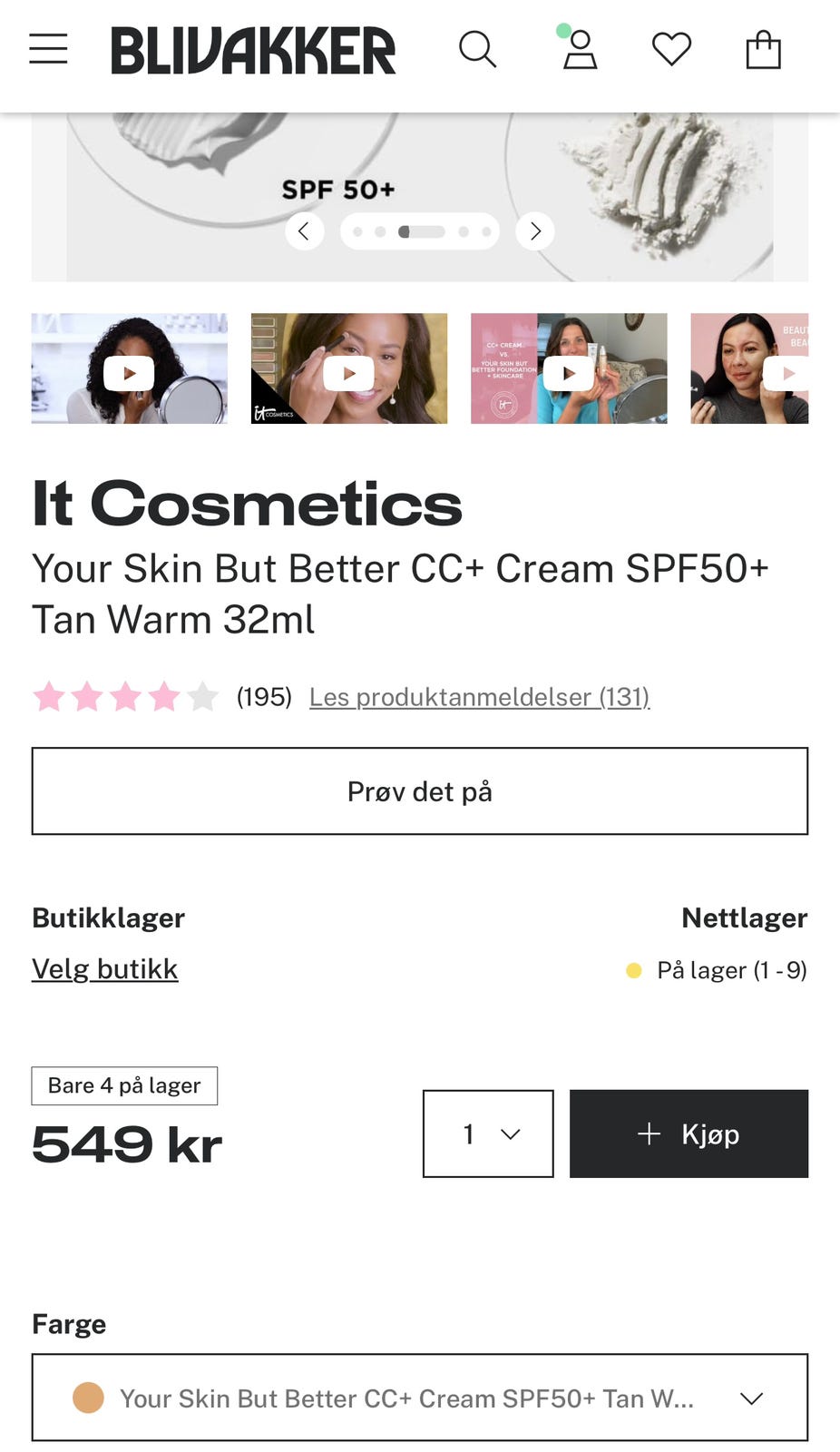The height and width of the screenshot is (1452, 840).
Task: Click the Tan Warm color swatch
Action: (88, 1398)
